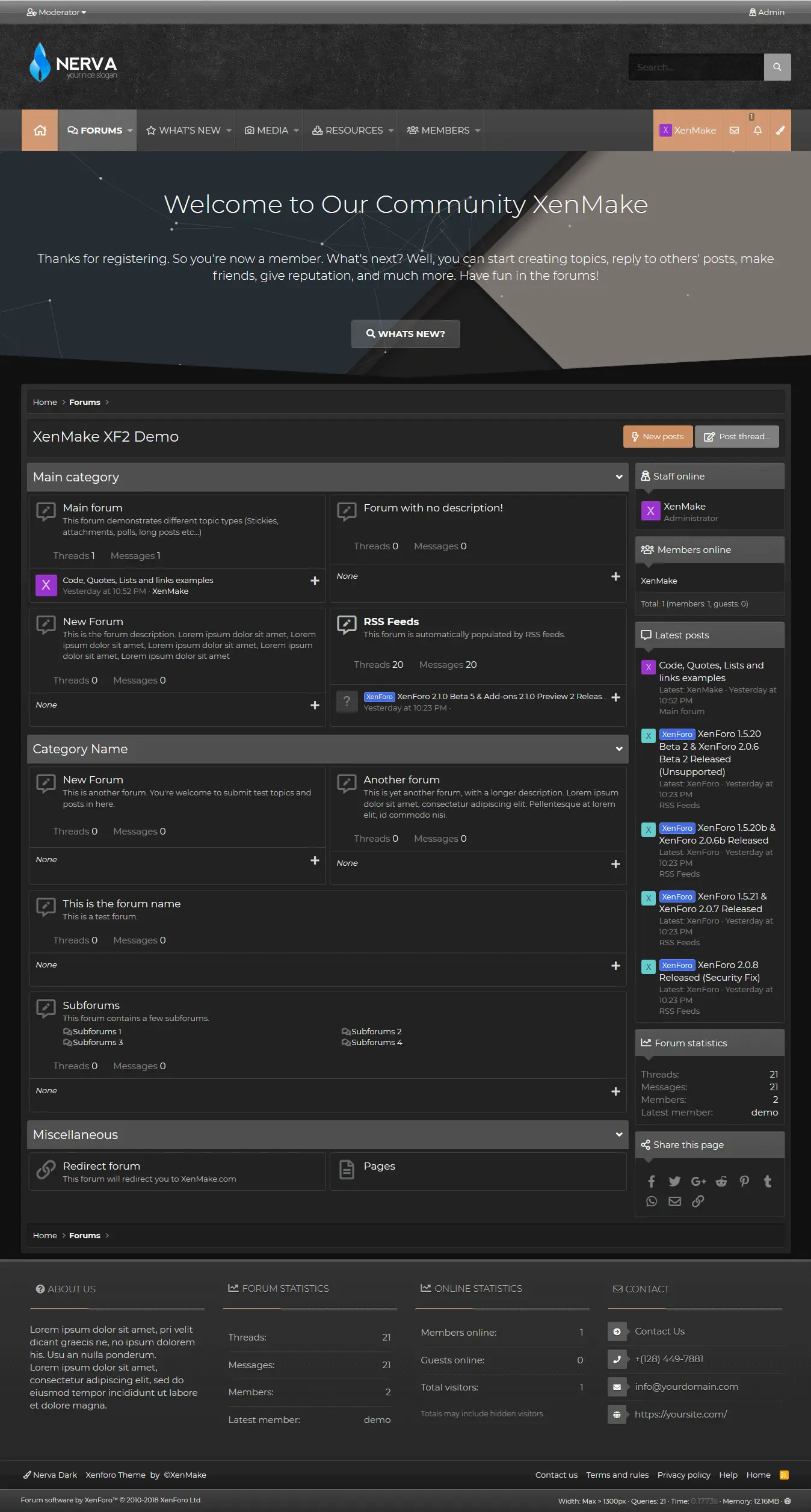The height and width of the screenshot is (1512, 811).
Task: Click the Redirect forum link icon
Action: pos(46,1170)
